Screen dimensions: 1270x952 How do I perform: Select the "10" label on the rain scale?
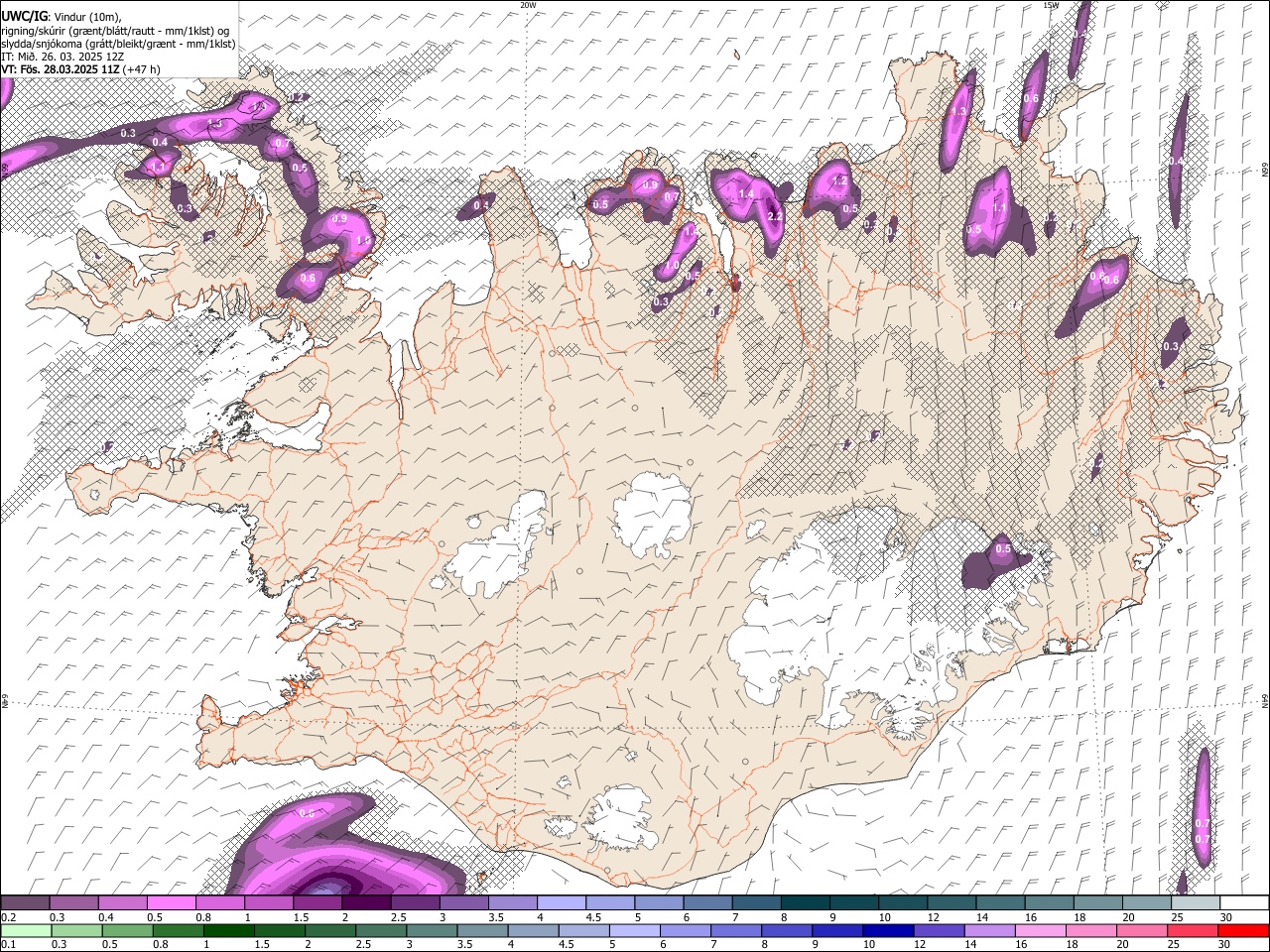point(869,944)
